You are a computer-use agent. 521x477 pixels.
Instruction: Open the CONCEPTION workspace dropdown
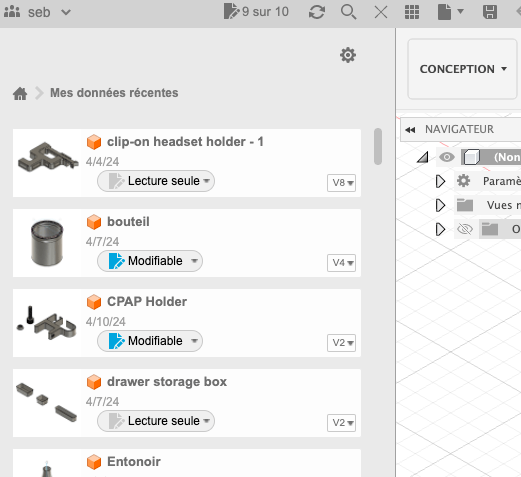click(462, 69)
